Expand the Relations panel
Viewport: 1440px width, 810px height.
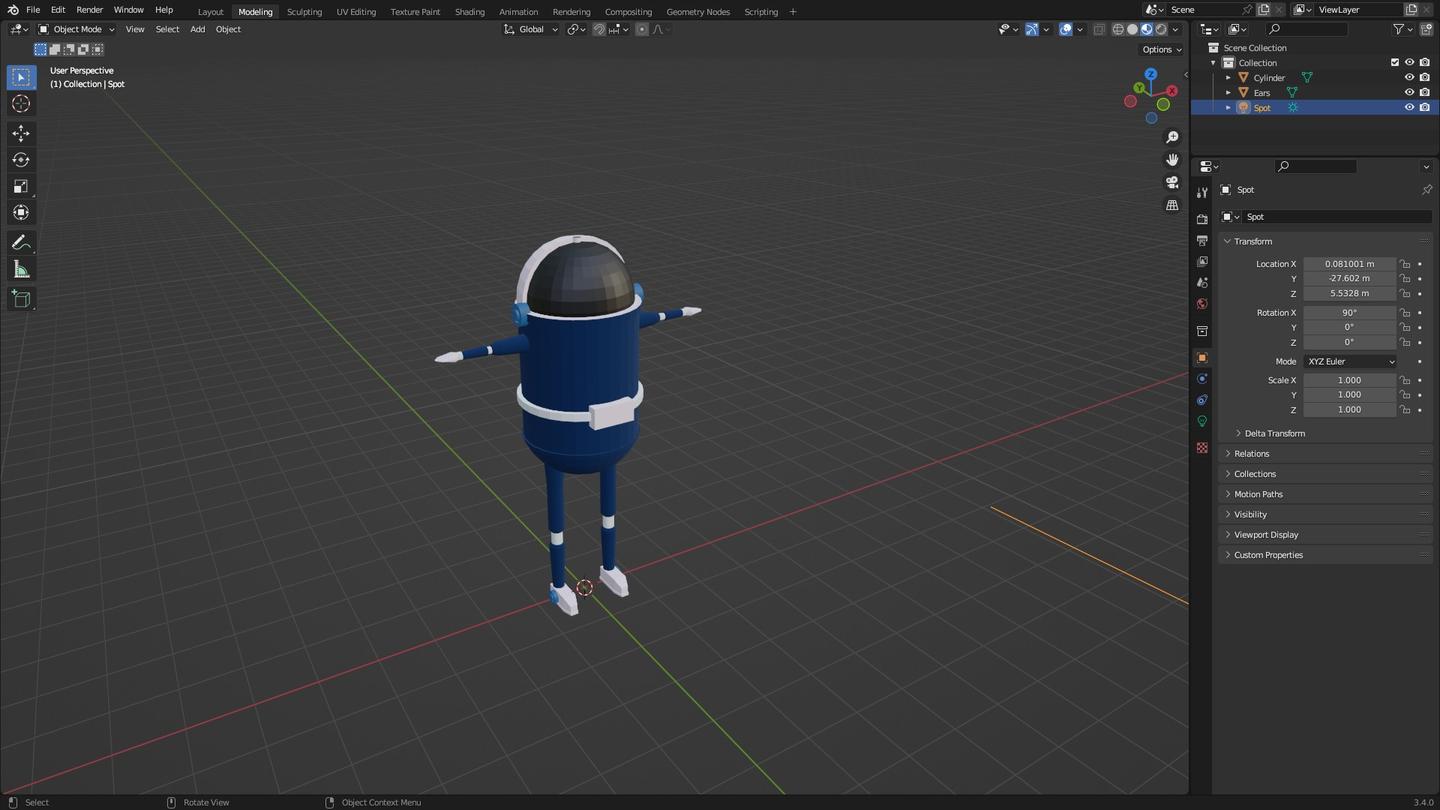pos(1326,454)
